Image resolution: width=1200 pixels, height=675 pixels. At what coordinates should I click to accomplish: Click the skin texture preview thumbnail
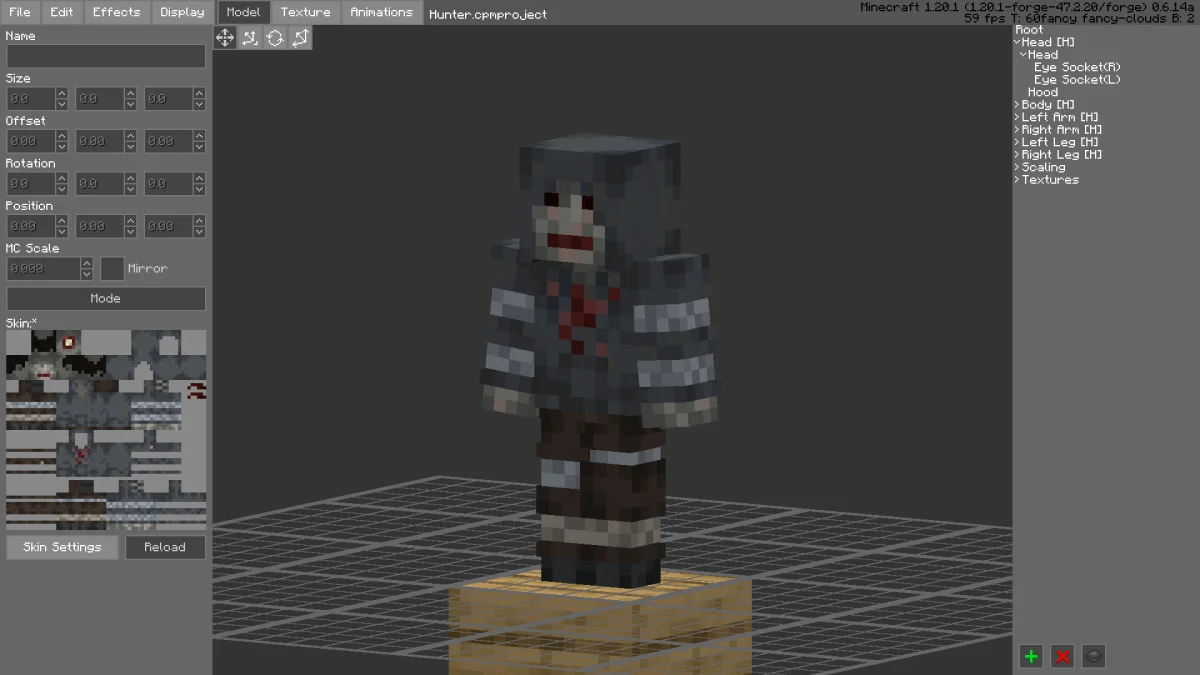pyautogui.click(x=106, y=430)
